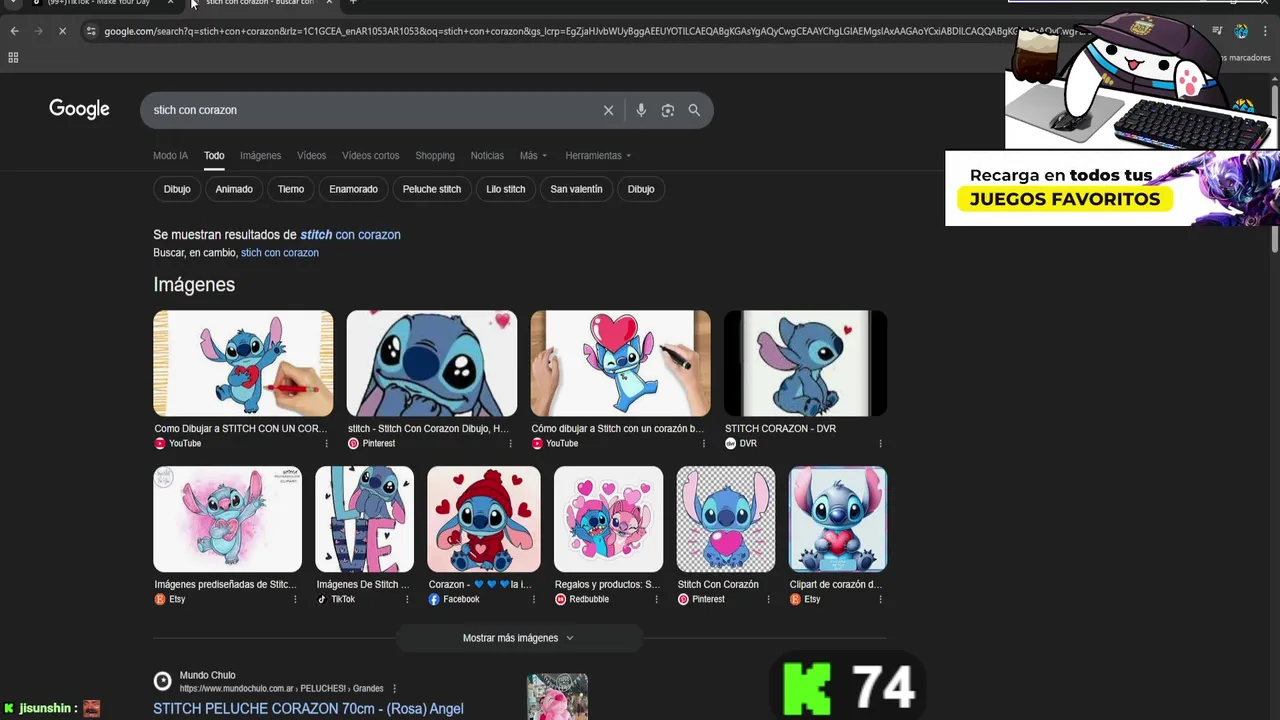Click the Google logo

(79, 109)
